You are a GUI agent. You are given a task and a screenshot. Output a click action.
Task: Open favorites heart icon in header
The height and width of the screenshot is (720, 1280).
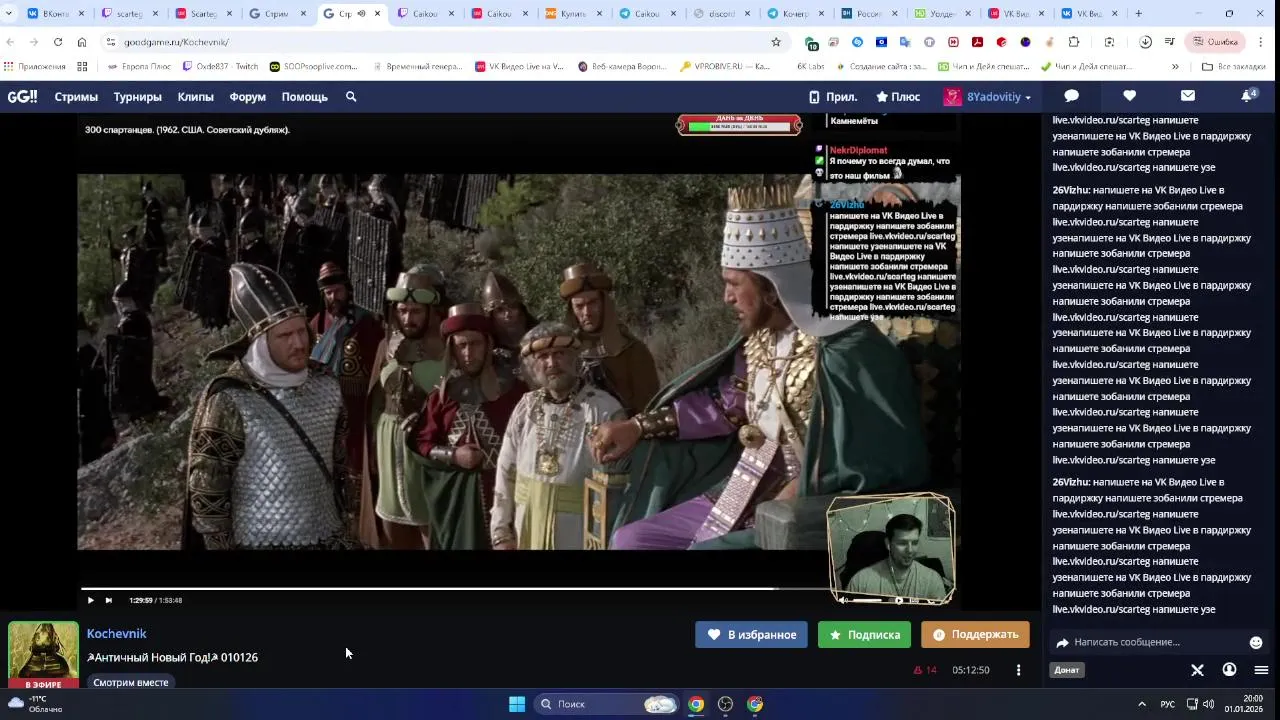[1129, 96]
